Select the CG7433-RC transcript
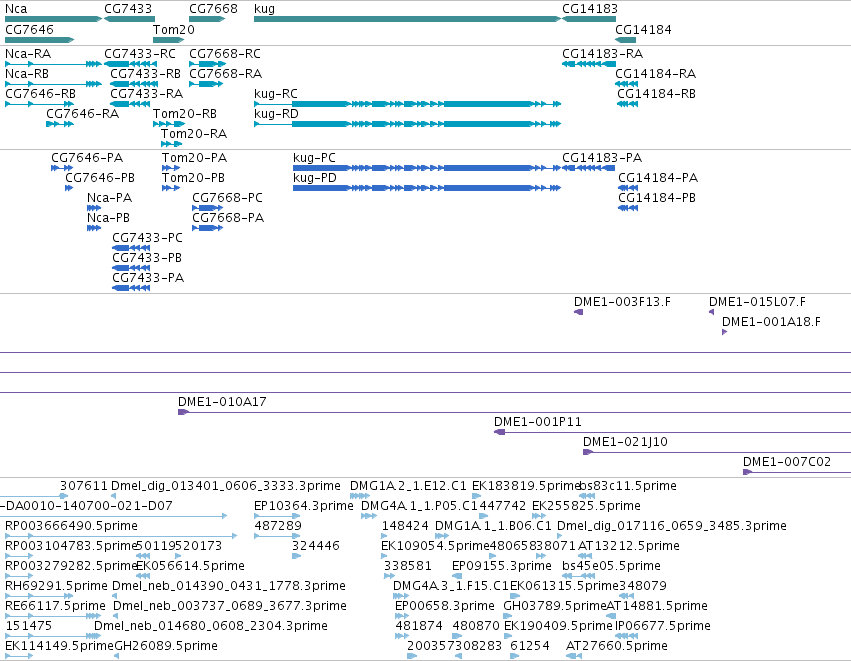The width and height of the screenshot is (851, 661). [130, 64]
